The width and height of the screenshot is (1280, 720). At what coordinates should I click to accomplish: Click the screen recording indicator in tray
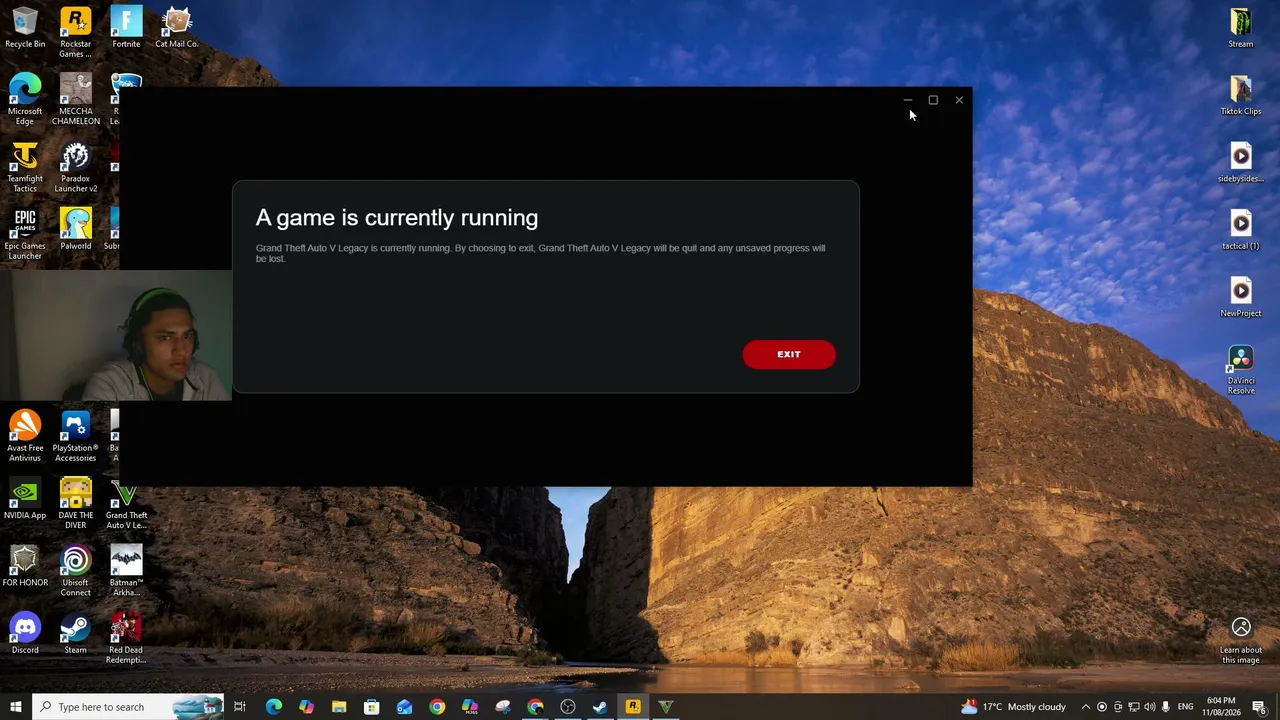click(1102, 707)
